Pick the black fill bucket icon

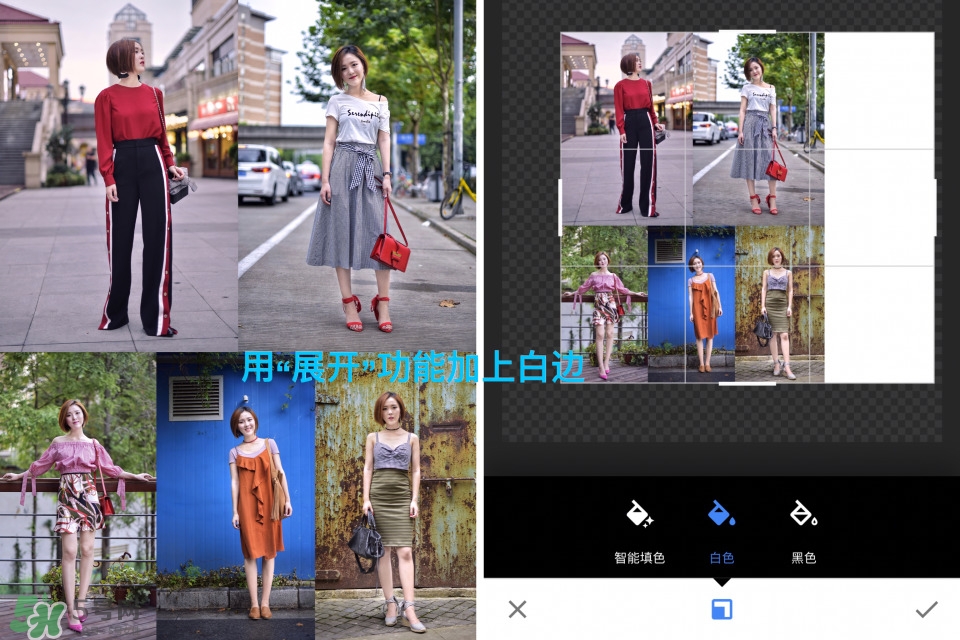[x=803, y=514]
